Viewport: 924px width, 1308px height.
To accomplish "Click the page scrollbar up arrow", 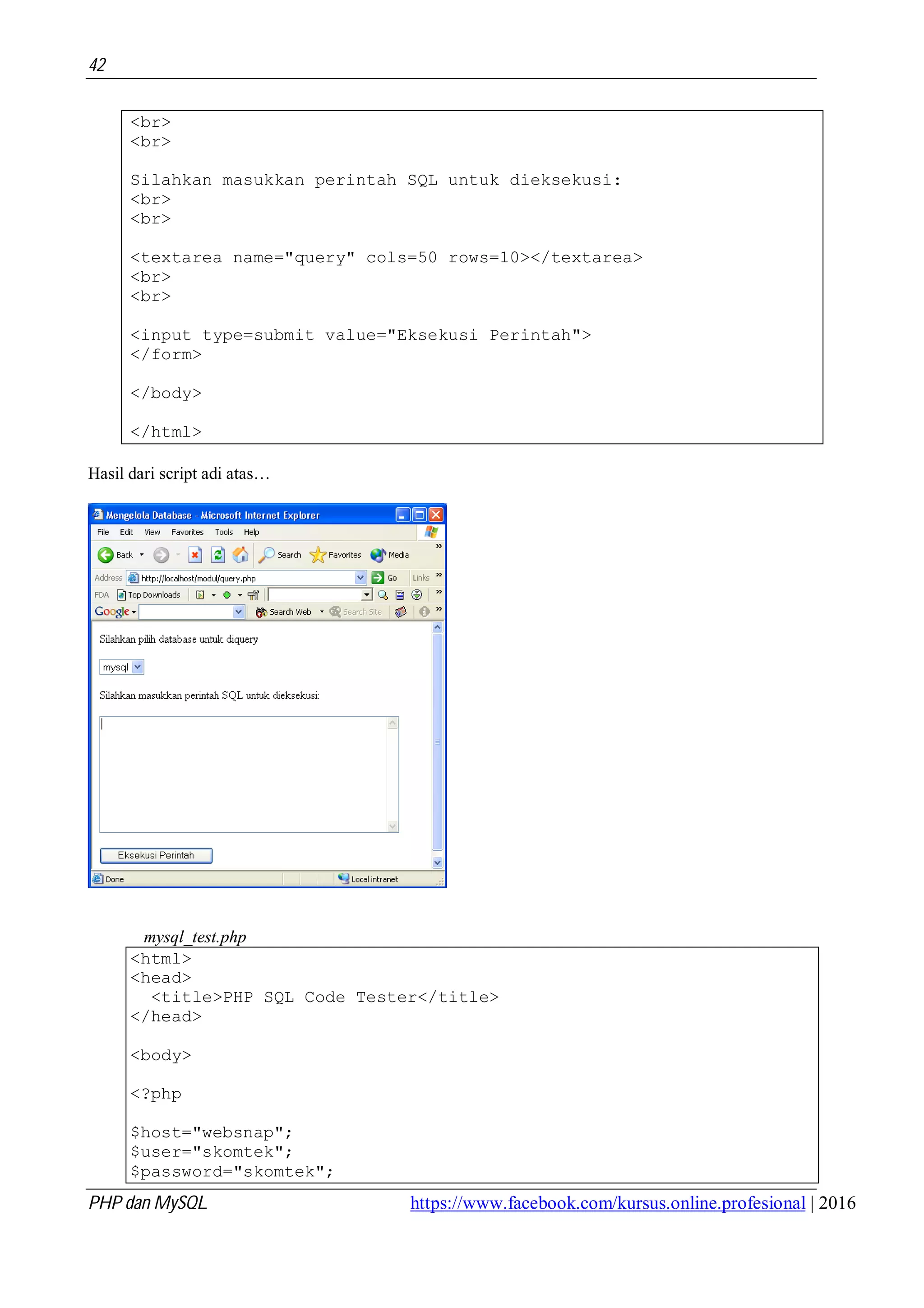I will coord(437,627).
